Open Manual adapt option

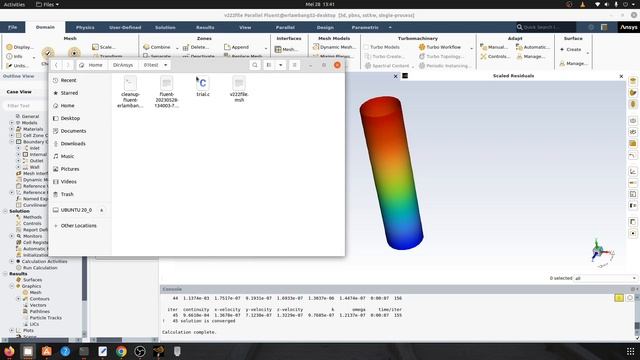click(x=494, y=47)
